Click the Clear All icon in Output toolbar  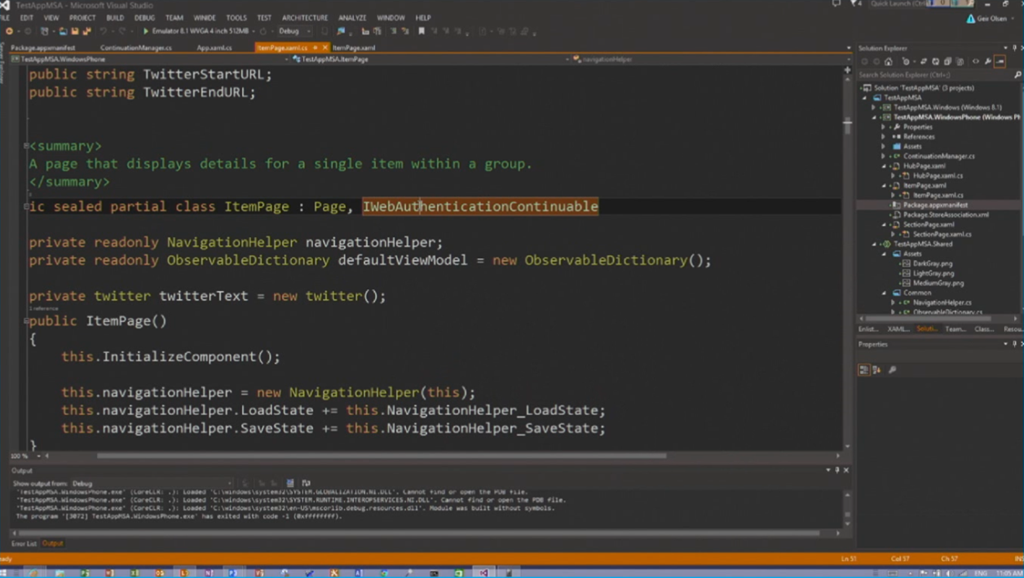click(290, 483)
